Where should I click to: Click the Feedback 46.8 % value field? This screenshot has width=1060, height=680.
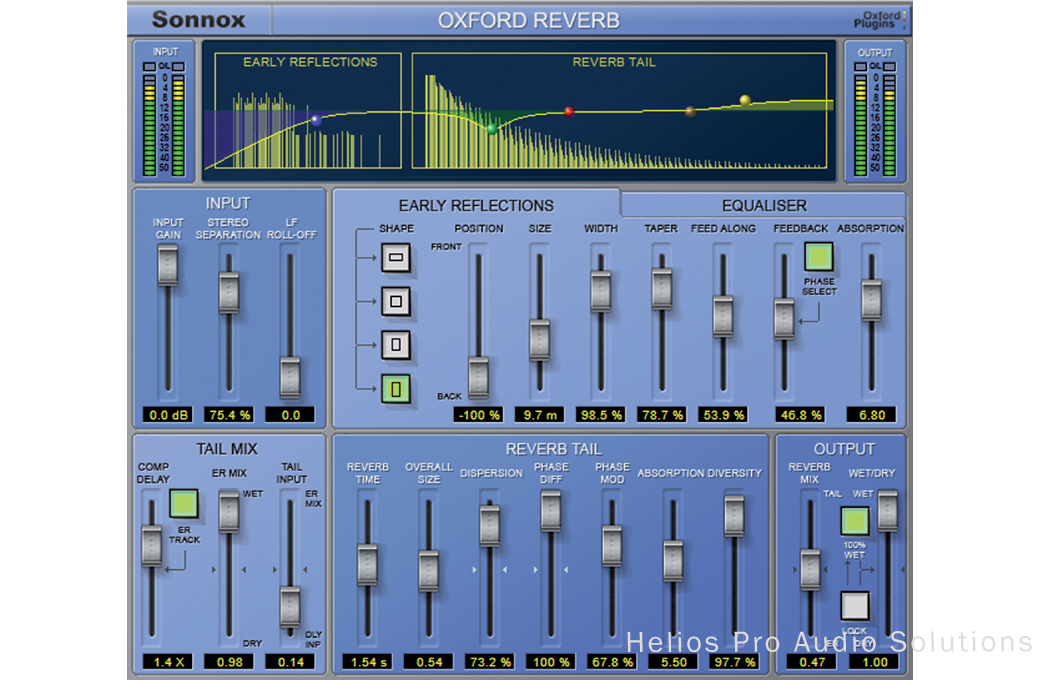click(800, 415)
